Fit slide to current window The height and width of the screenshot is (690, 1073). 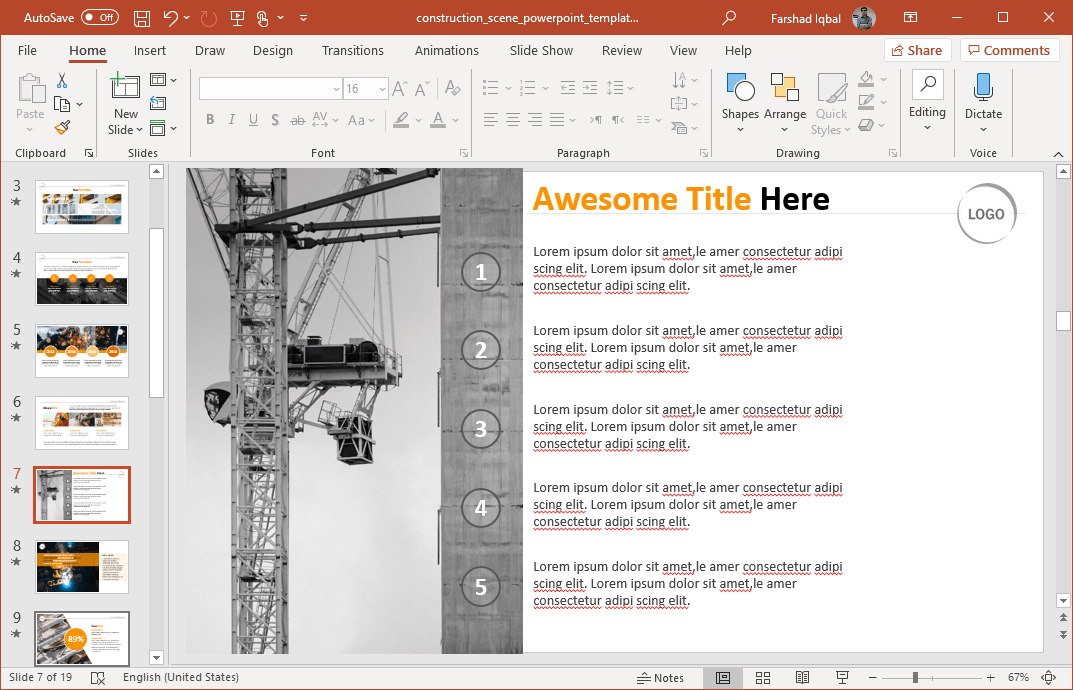click(1049, 678)
